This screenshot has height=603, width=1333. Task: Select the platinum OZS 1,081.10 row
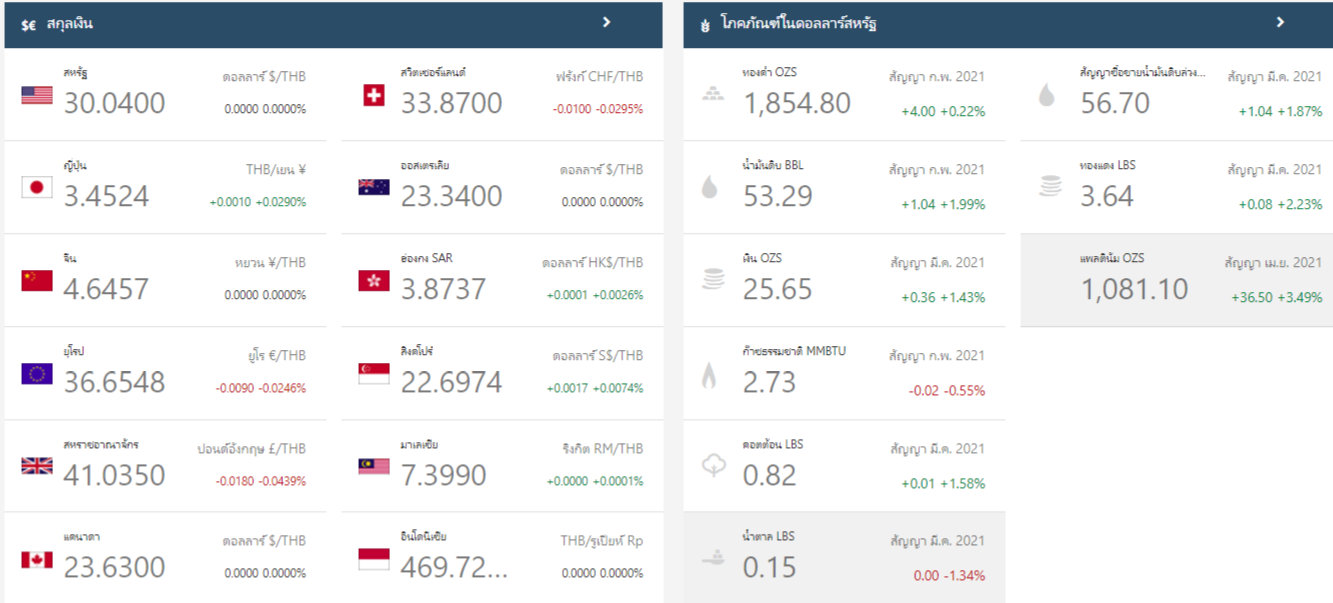(x=1176, y=280)
